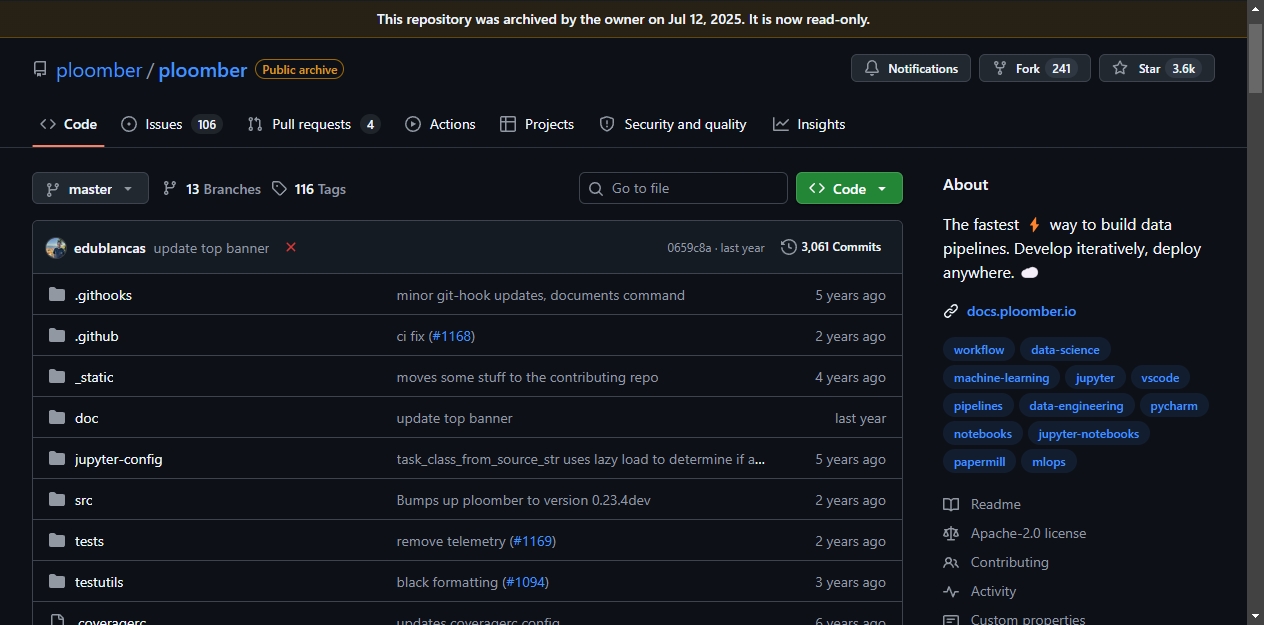Open the .github directory name
This screenshot has height=625, width=1264.
[x=97, y=336]
